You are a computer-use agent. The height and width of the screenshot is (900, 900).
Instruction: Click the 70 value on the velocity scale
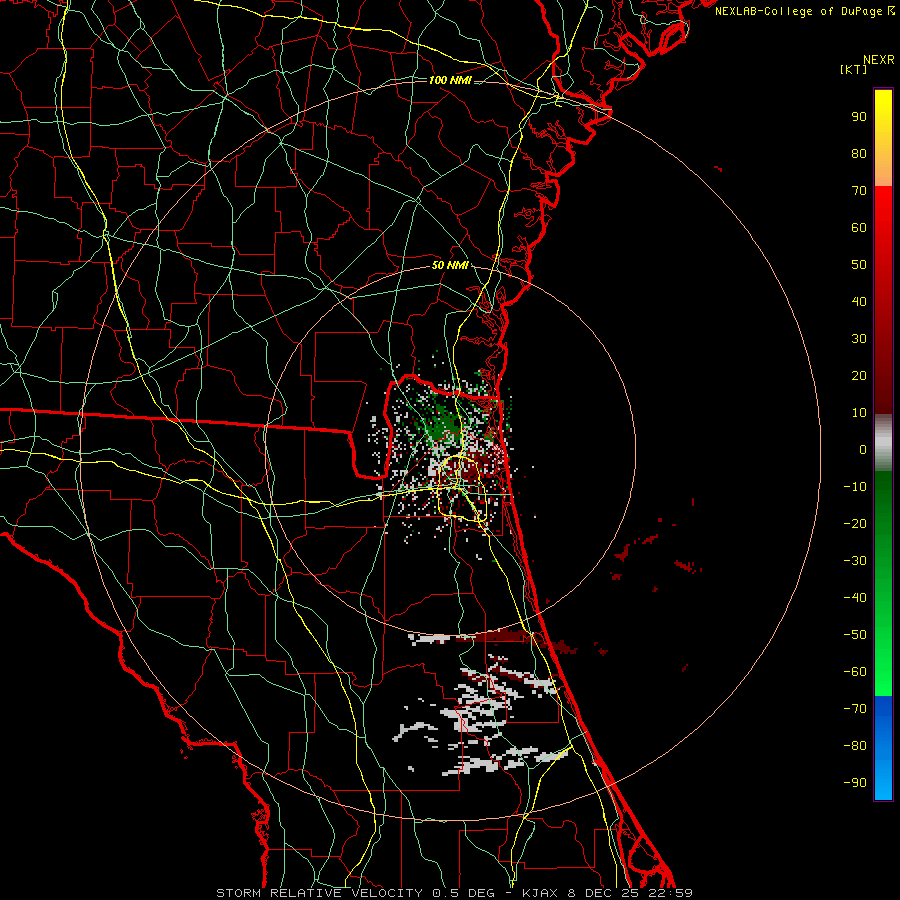(x=859, y=191)
